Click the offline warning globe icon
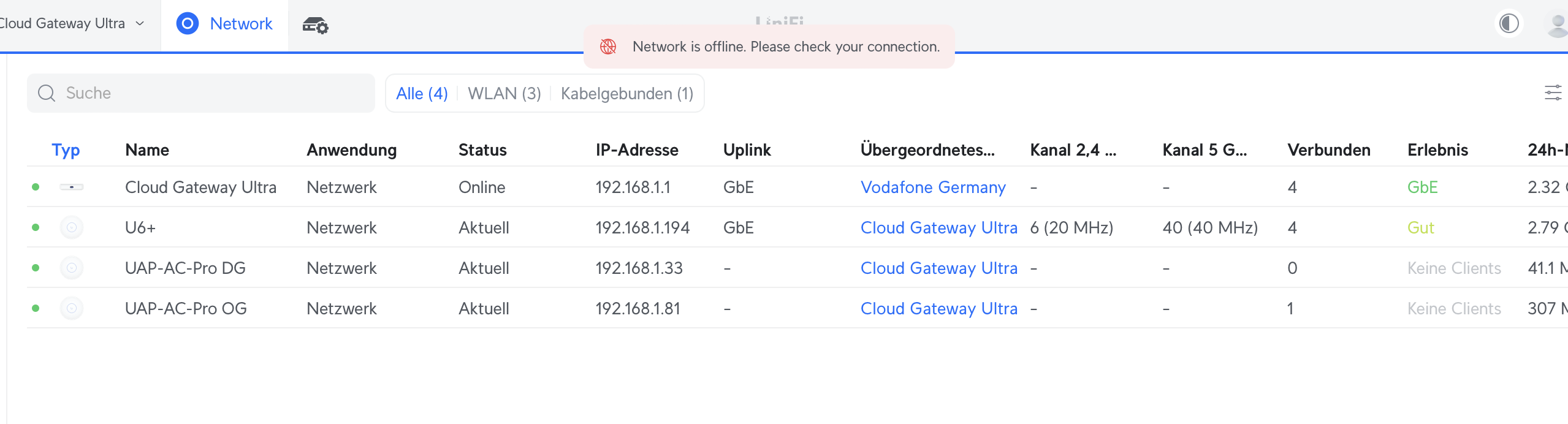Viewport: 1568px width, 424px height. tap(608, 47)
